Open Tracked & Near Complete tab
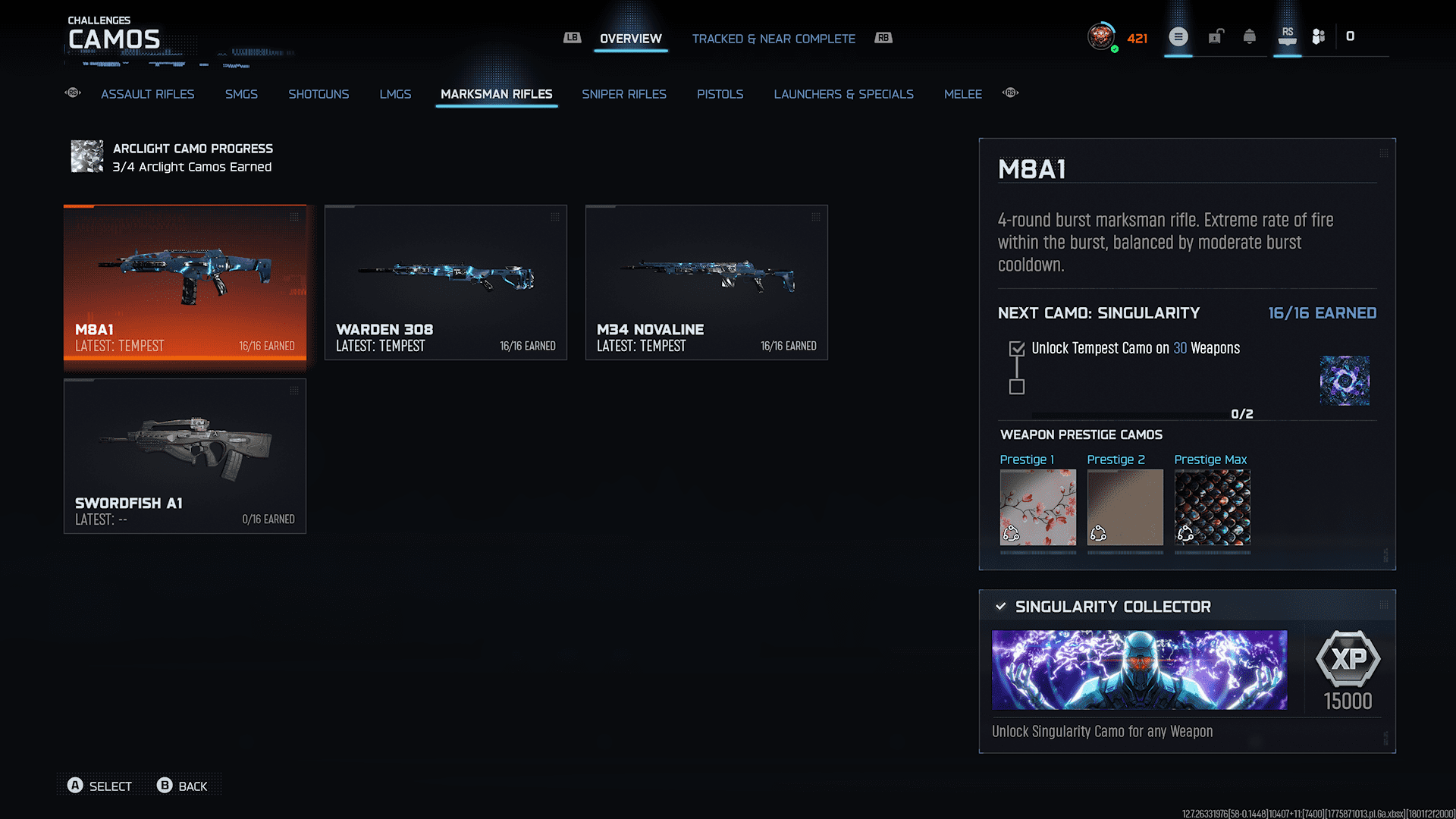The image size is (1456, 819). tap(773, 39)
